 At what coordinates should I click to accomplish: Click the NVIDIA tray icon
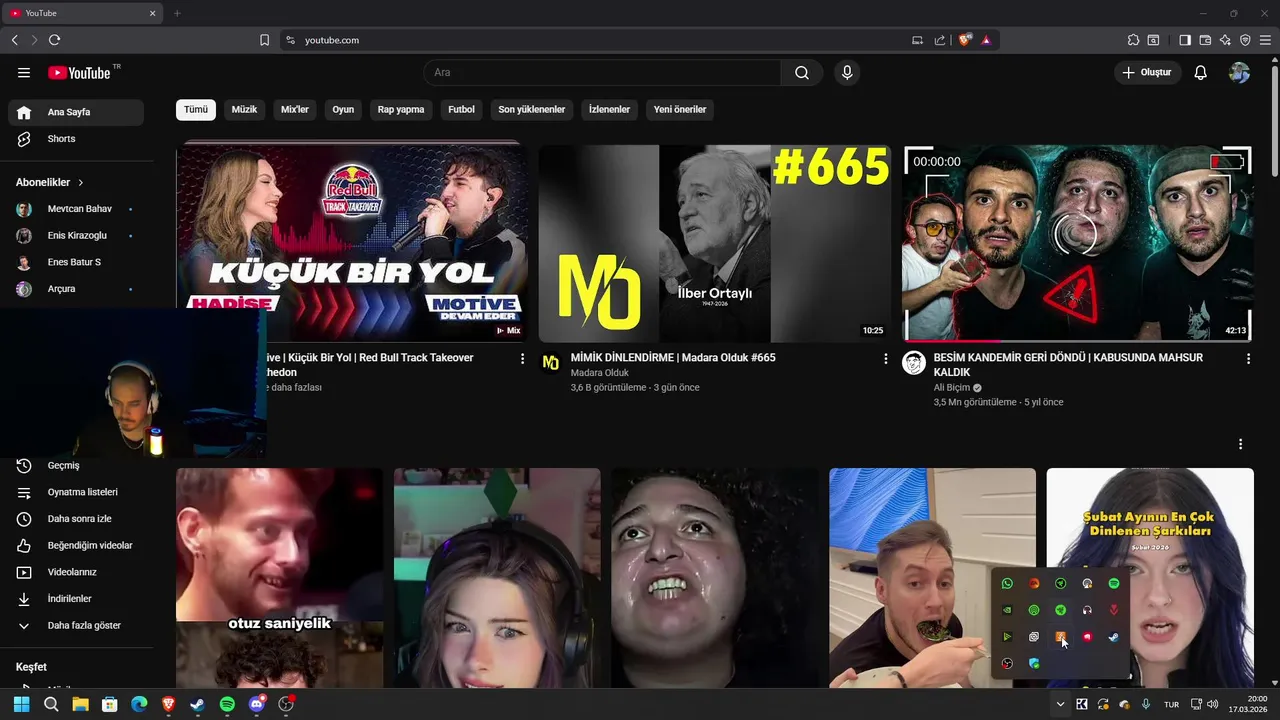click(1007, 610)
